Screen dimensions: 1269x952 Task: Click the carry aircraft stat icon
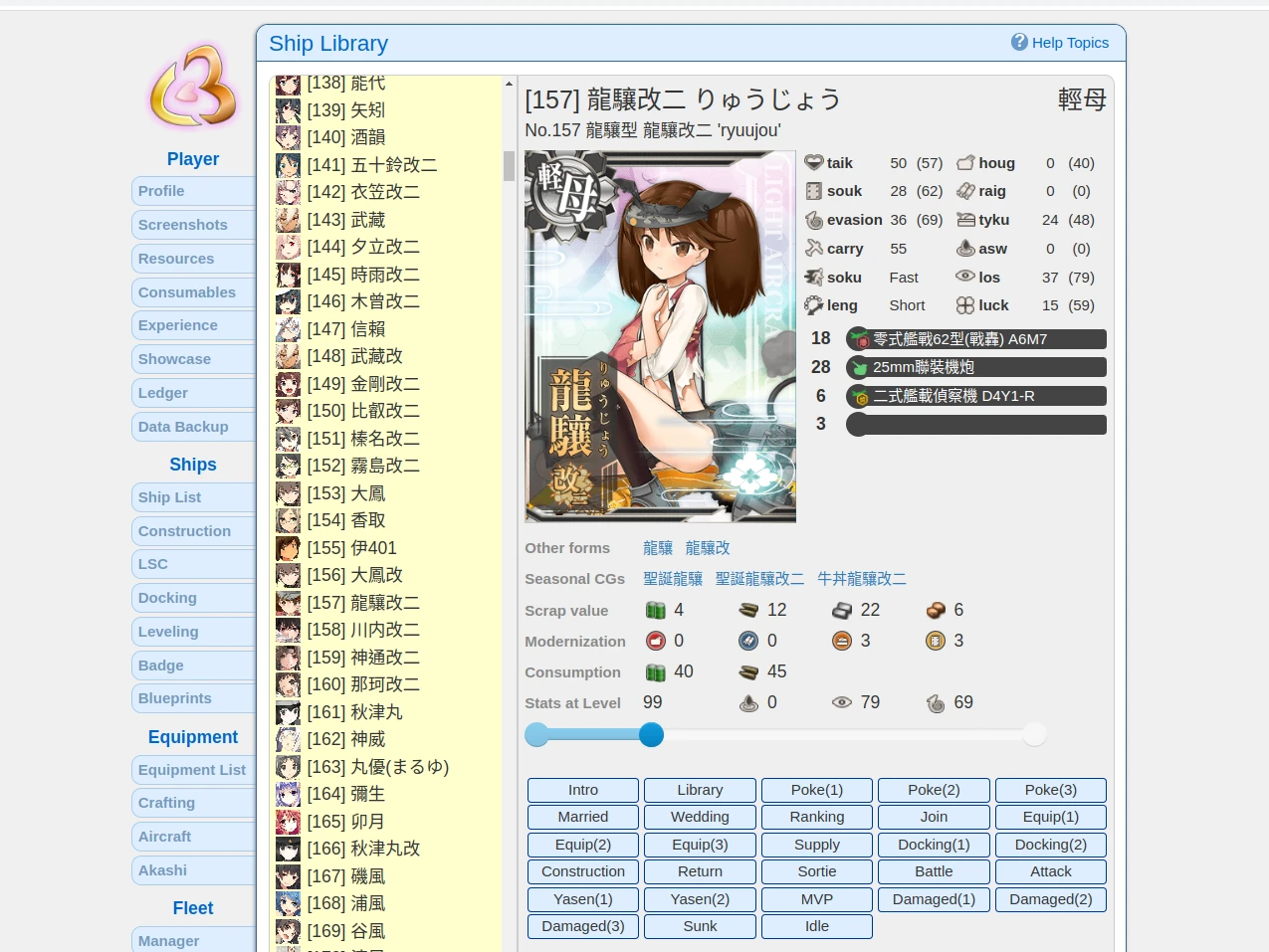point(814,248)
